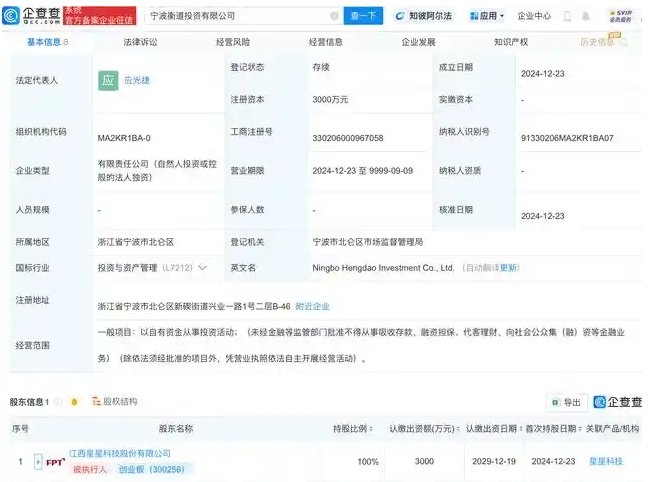
Task: Sort by 首次持股日期 column header
Action: click(553, 429)
